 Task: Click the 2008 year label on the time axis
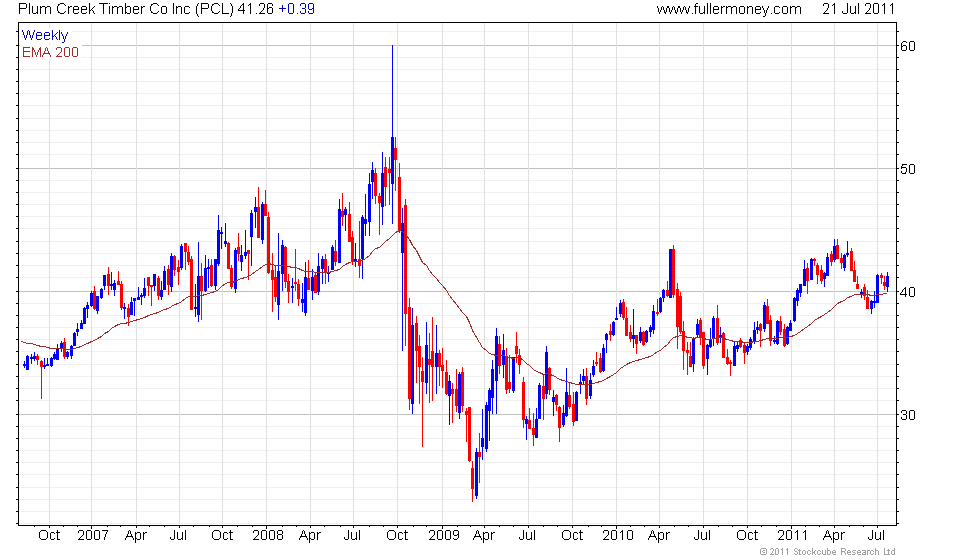pos(268,536)
